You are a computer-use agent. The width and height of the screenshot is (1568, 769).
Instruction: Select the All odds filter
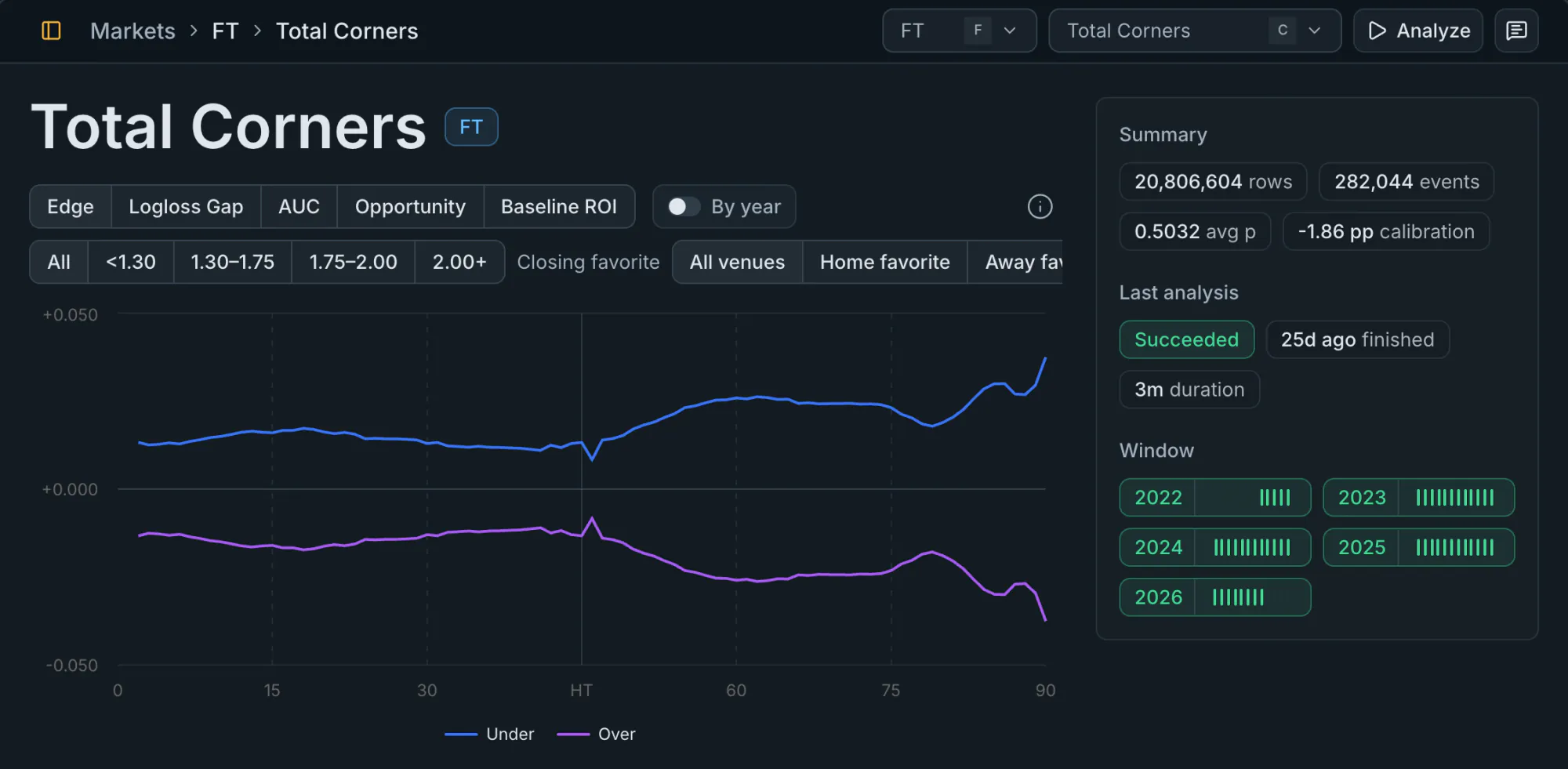59,262
